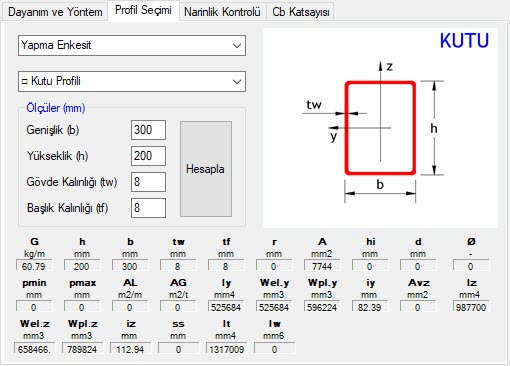Select the It value 1317009

227,349
